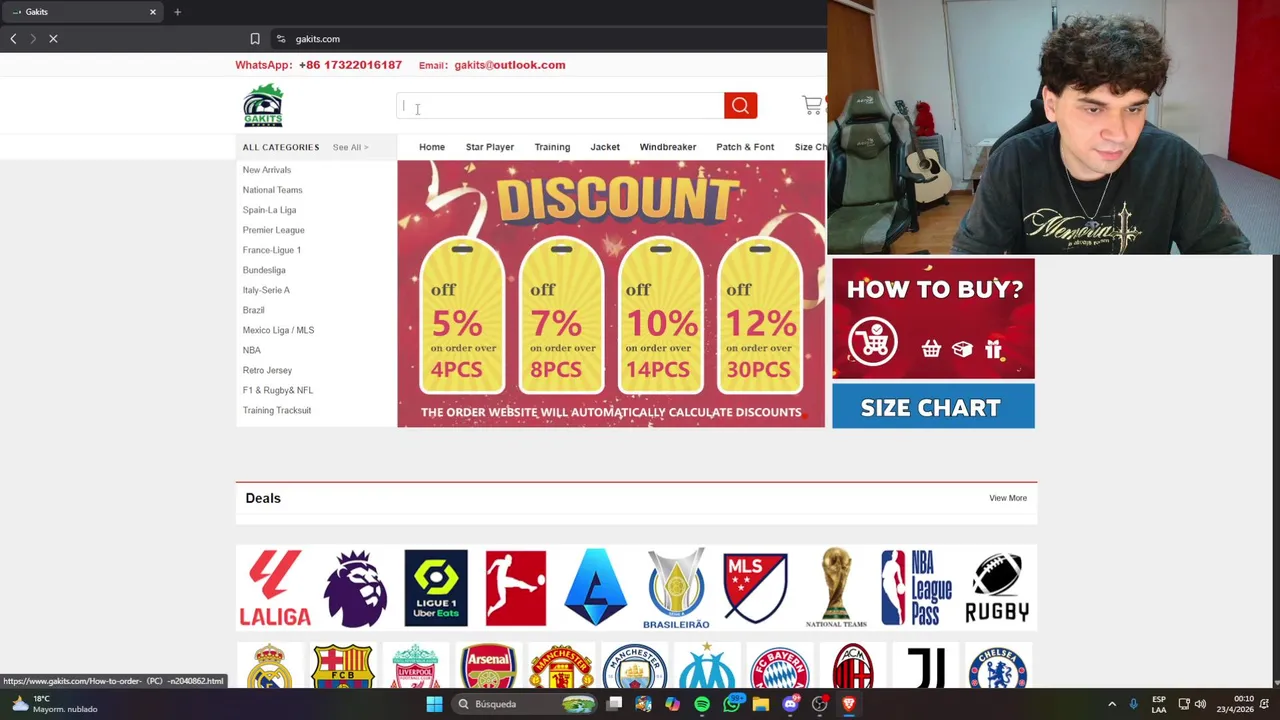Select the Juventus crest
The image size is (1280, 720).
[925, 667]
